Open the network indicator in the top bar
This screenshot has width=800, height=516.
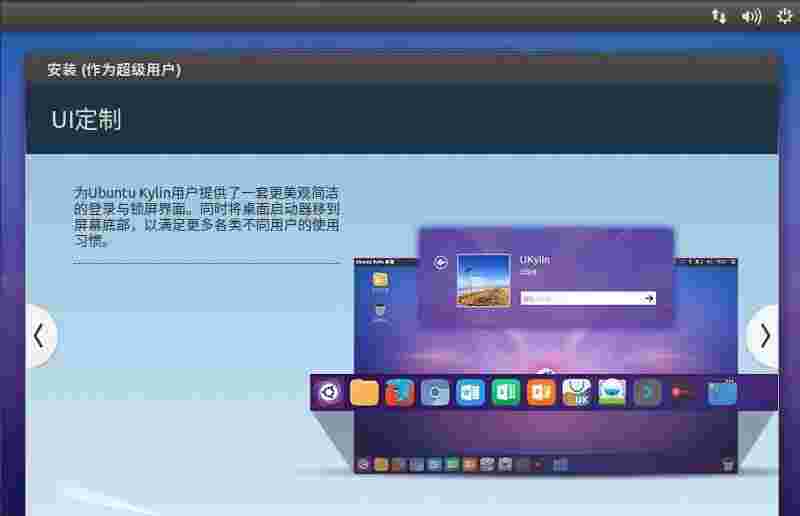pyautogui.click(x=719, y=16)
